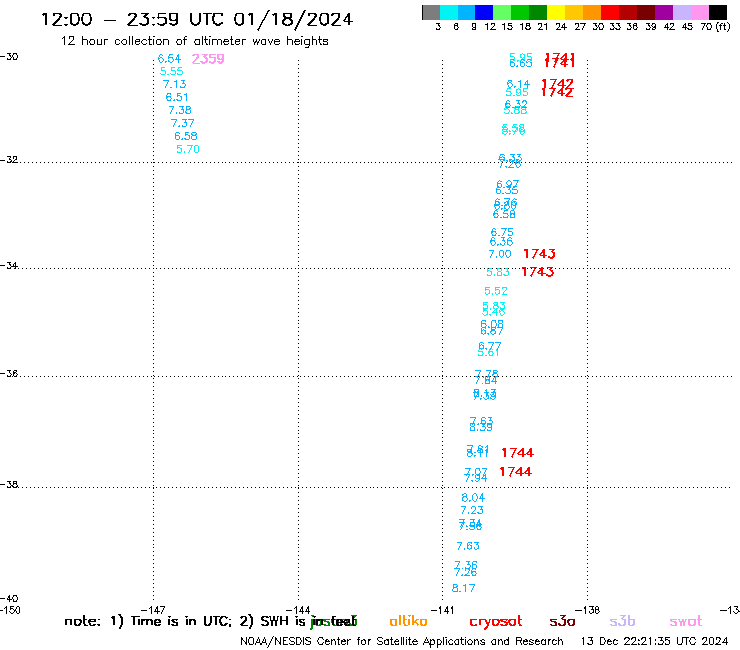Select the -138 longitude axis label

587,610
